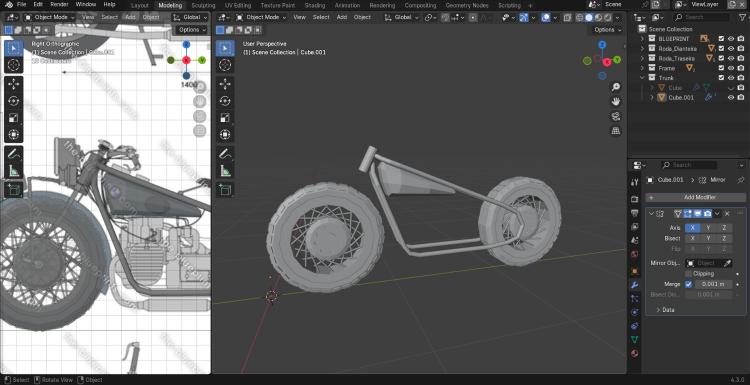750x385 pixels.
Task: Hide Cube.001 in the outliner
Action: coord(731,98)
